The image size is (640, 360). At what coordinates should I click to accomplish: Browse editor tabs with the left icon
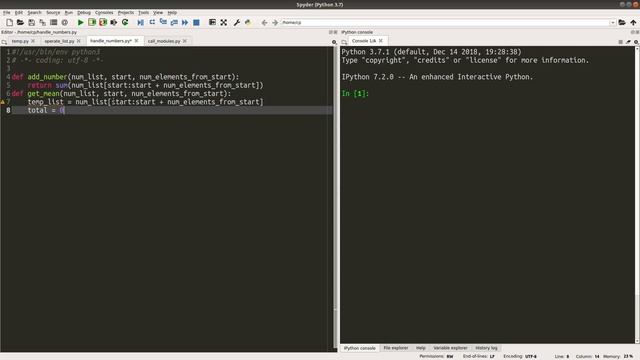point(4,42)
